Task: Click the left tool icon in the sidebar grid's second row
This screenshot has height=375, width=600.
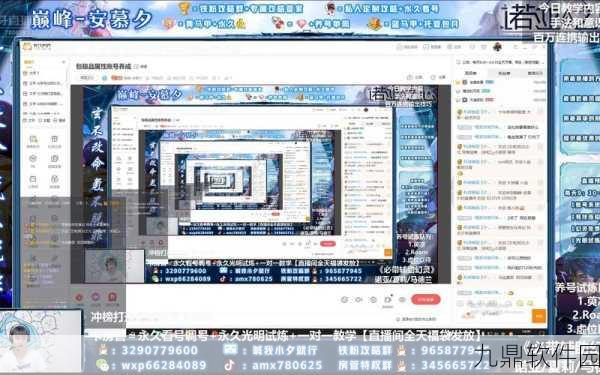Action: click(x=33, y=158)
